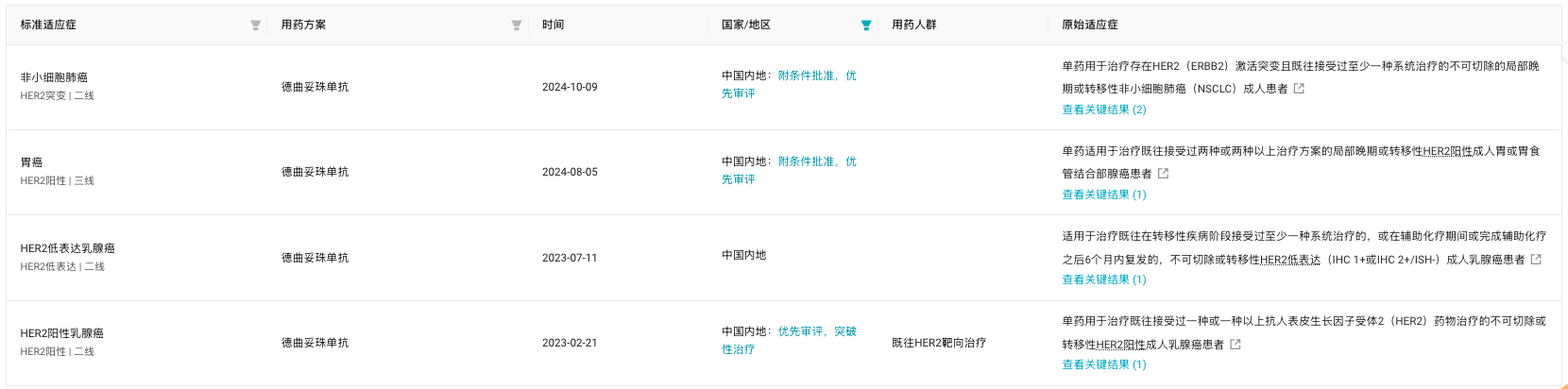Image resolution: width=1568 pixels, height=389 pixels.
Task: Click the 原始适应症 column header
Action: click(x=1089, y=25)
